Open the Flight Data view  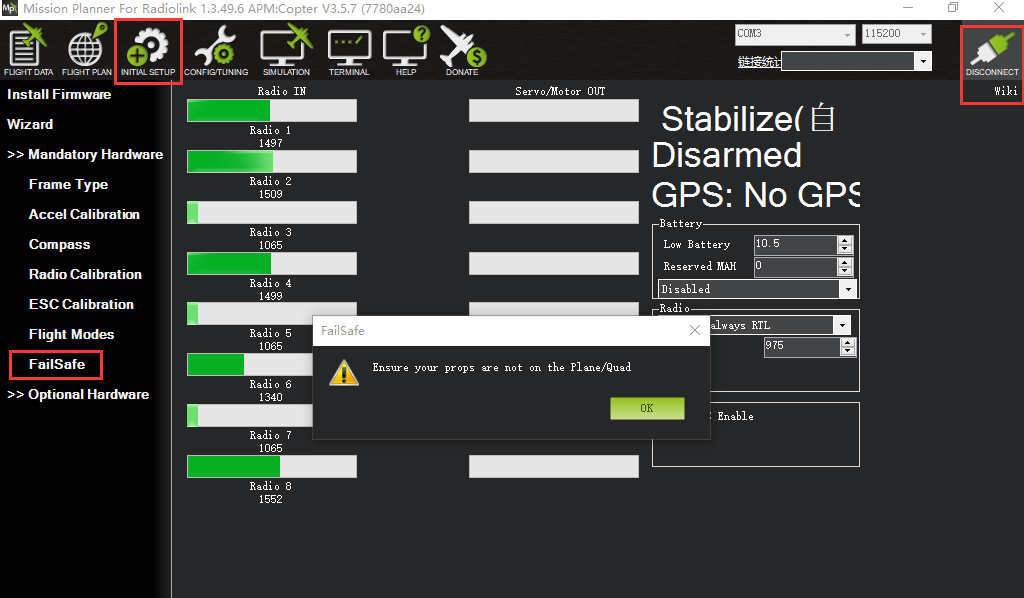(29, 52)
